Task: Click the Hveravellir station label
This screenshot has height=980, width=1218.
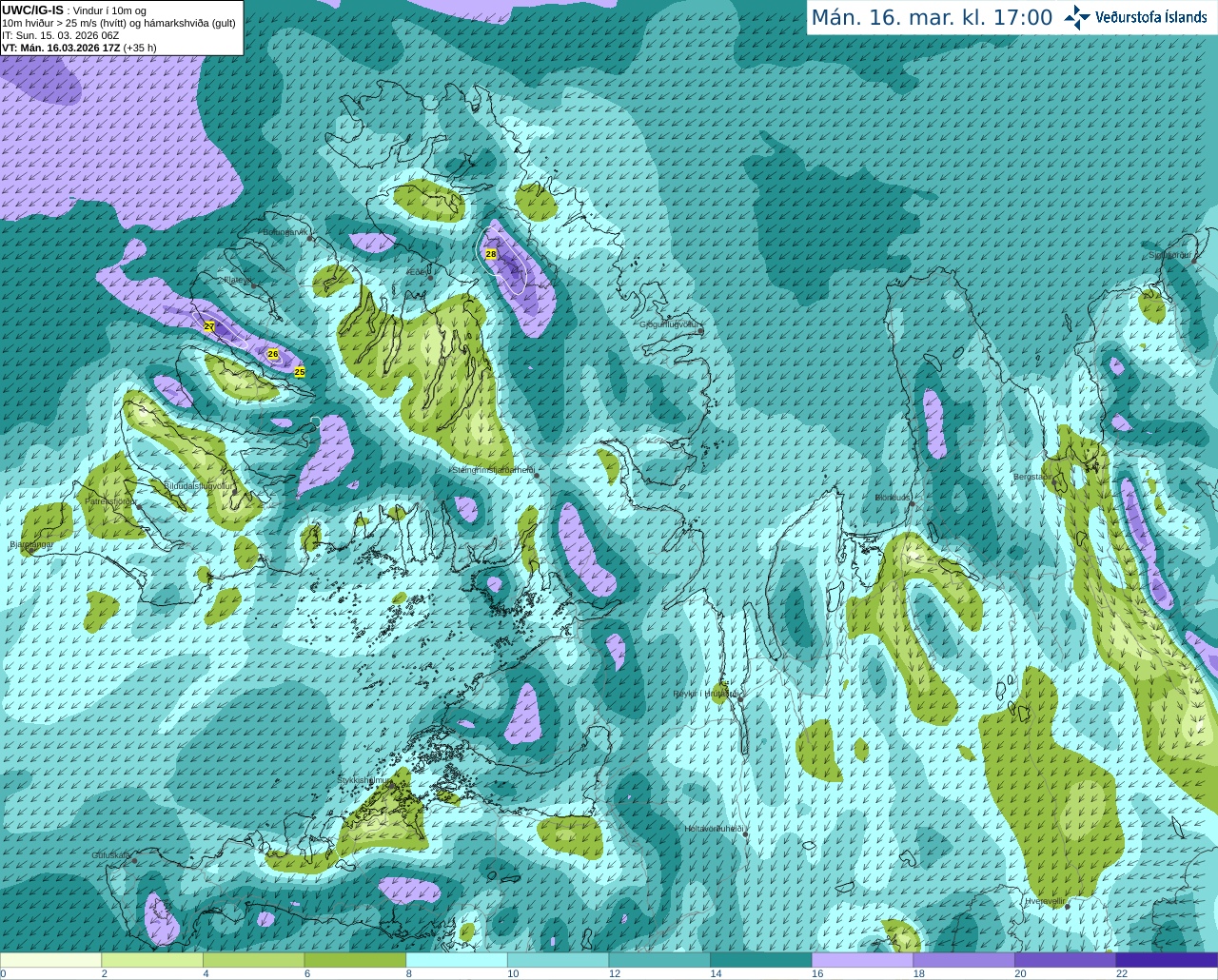Action: tap(1045, 900)
